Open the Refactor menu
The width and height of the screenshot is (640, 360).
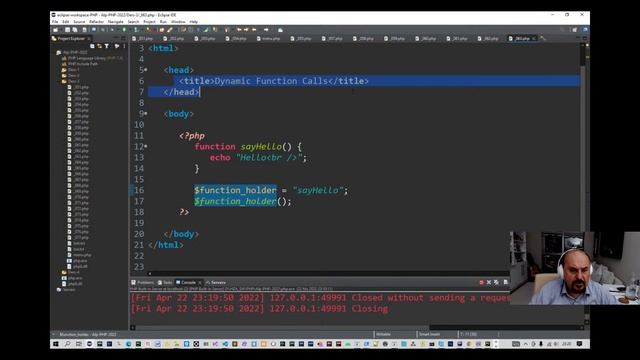96,22
